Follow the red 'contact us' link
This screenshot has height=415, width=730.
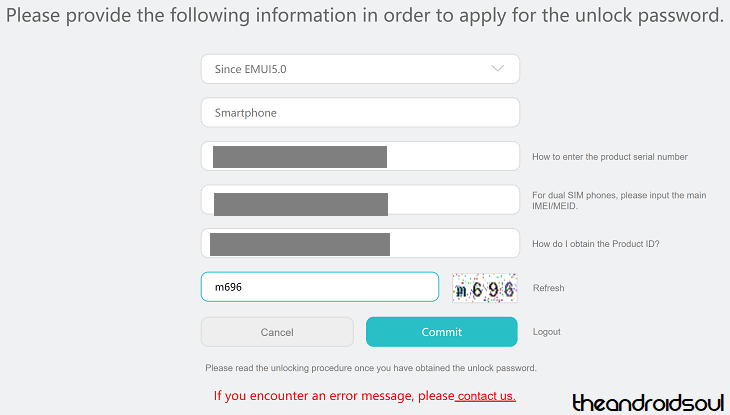[486, 396]
